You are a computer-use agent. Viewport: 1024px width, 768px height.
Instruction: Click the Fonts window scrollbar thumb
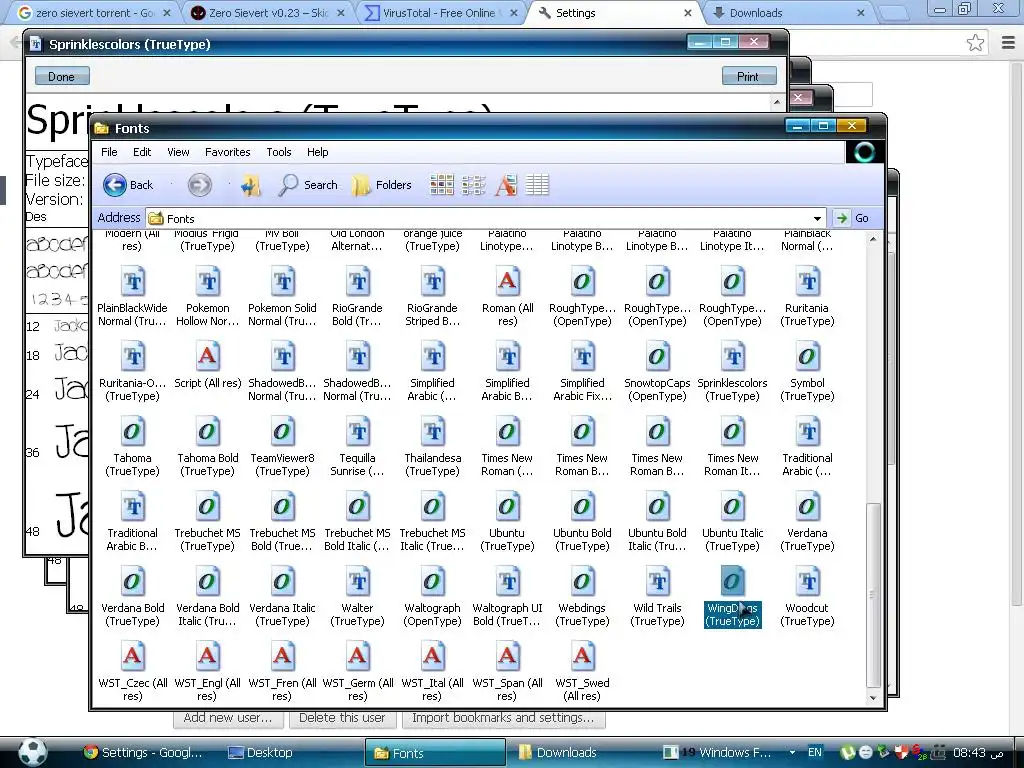pos(873,594)
